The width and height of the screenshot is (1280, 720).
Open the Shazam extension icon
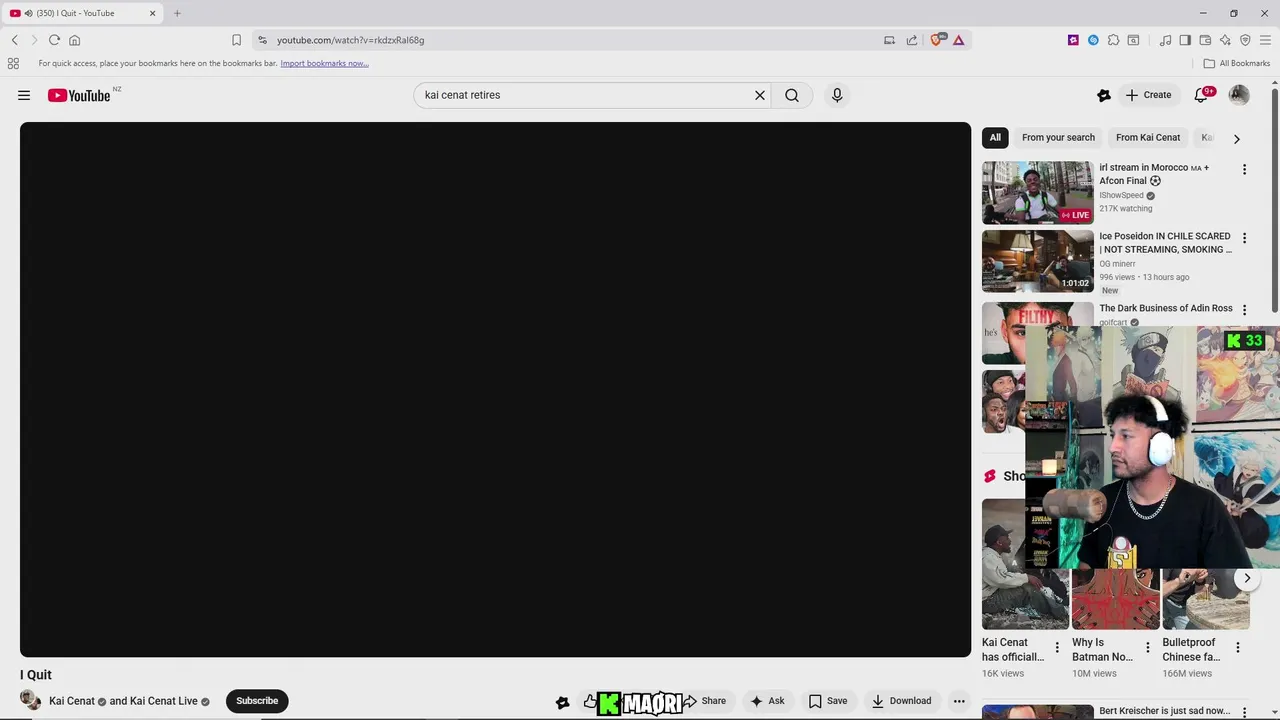pos(1093,40)
